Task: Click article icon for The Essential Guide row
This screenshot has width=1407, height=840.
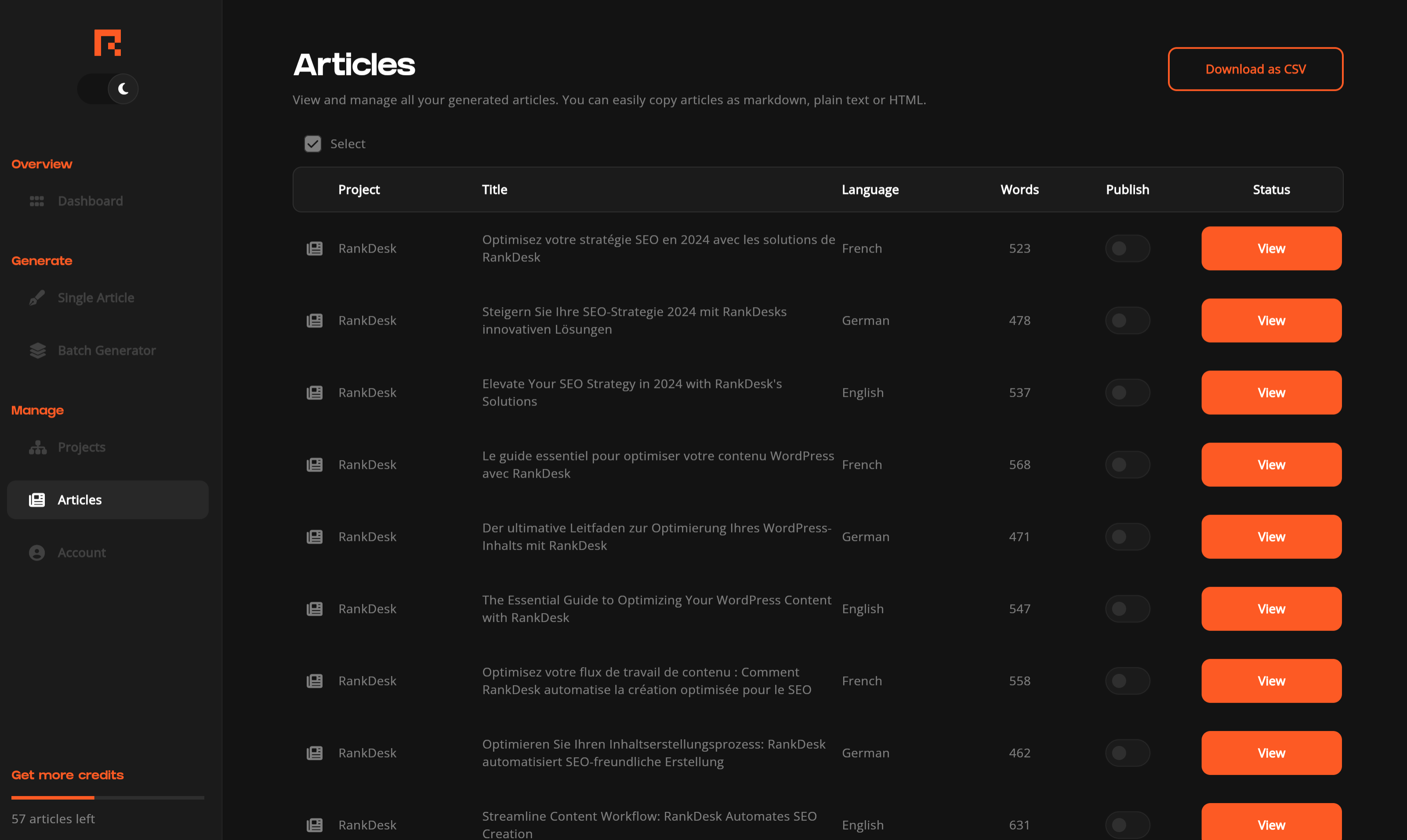Action: (315, 608)
